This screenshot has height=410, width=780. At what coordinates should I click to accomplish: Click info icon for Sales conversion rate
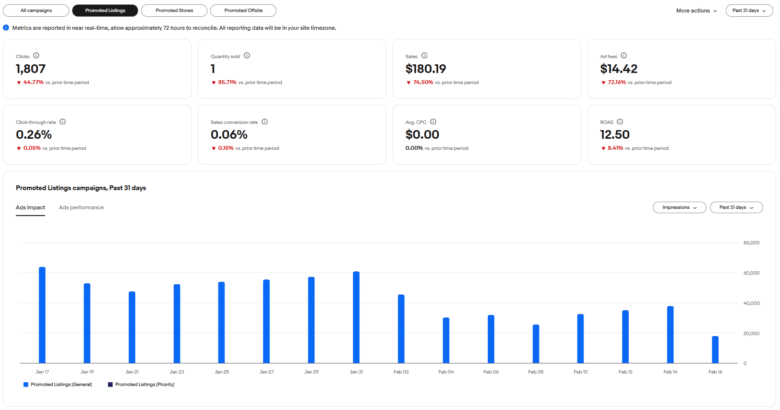264,121
